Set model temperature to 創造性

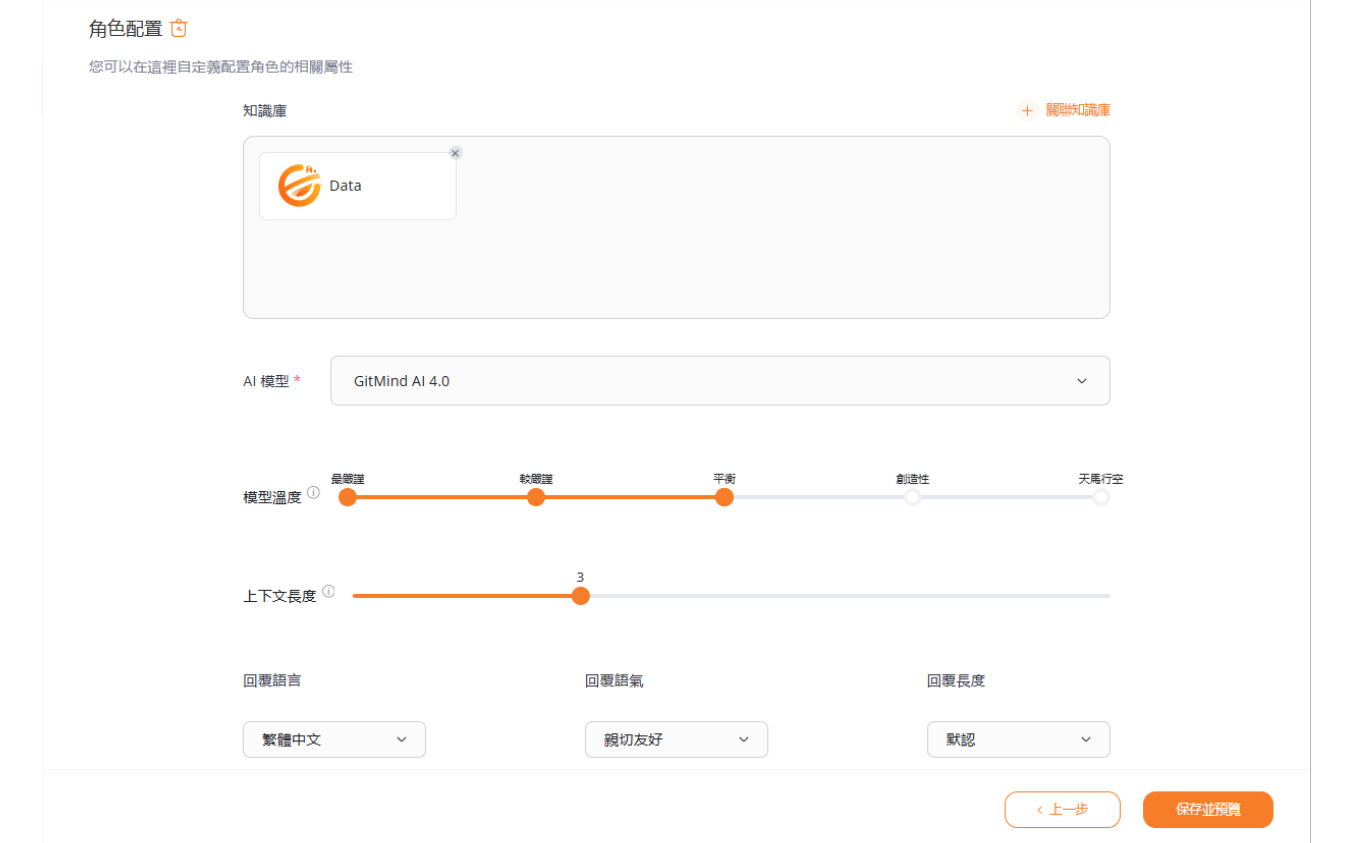tap(912, 497)
